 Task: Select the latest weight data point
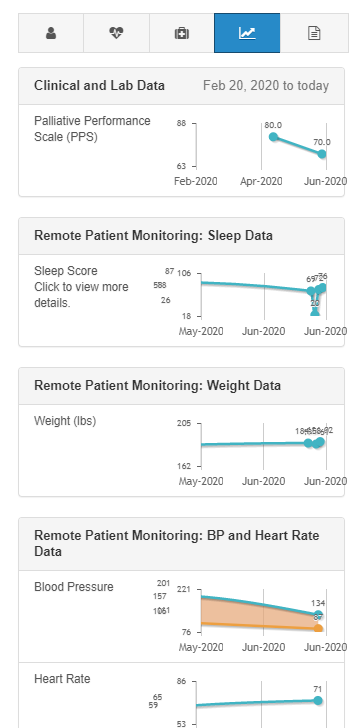point(320,442)
